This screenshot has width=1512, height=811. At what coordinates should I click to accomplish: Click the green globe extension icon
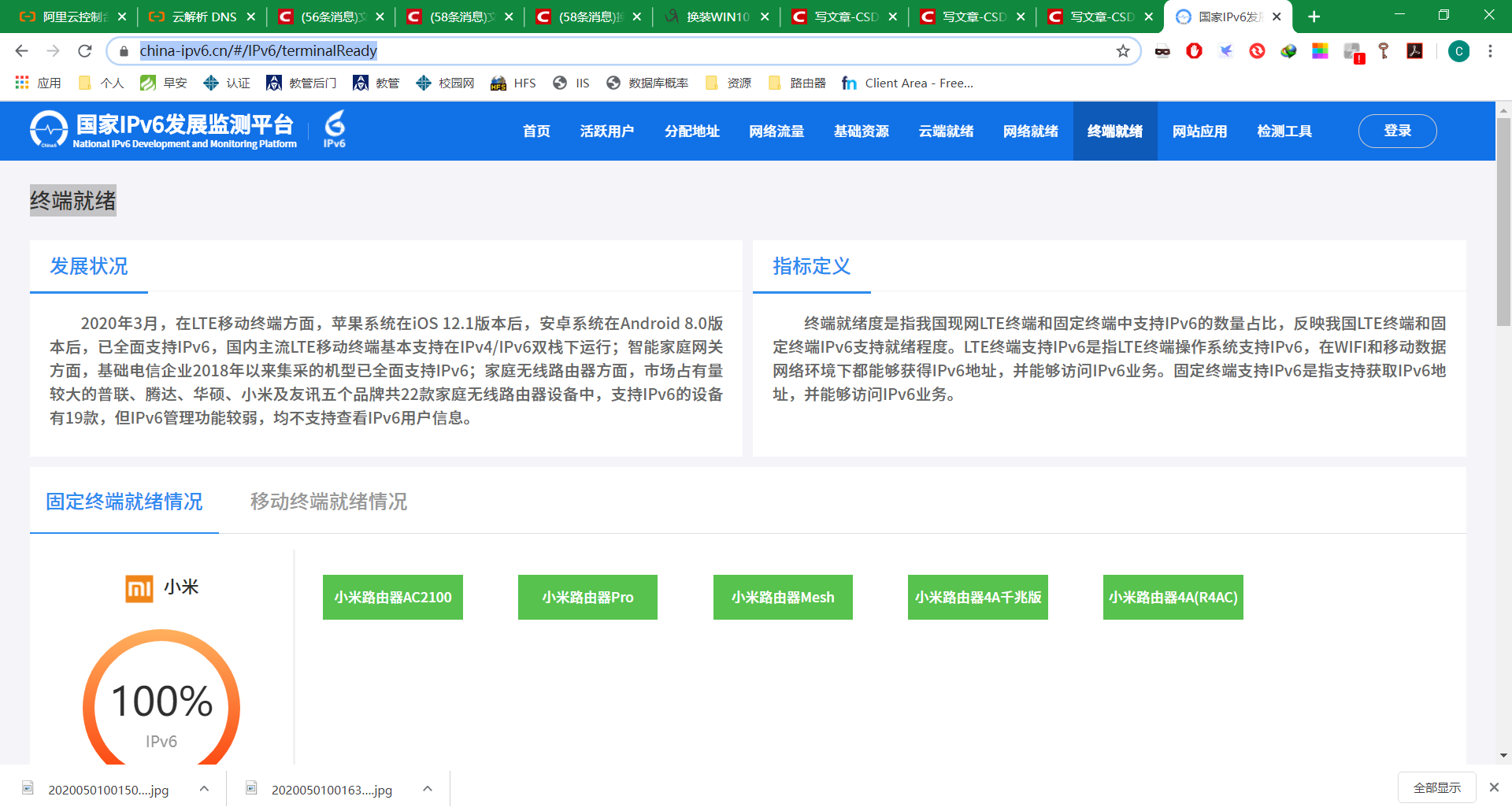tap(1288, 51)
